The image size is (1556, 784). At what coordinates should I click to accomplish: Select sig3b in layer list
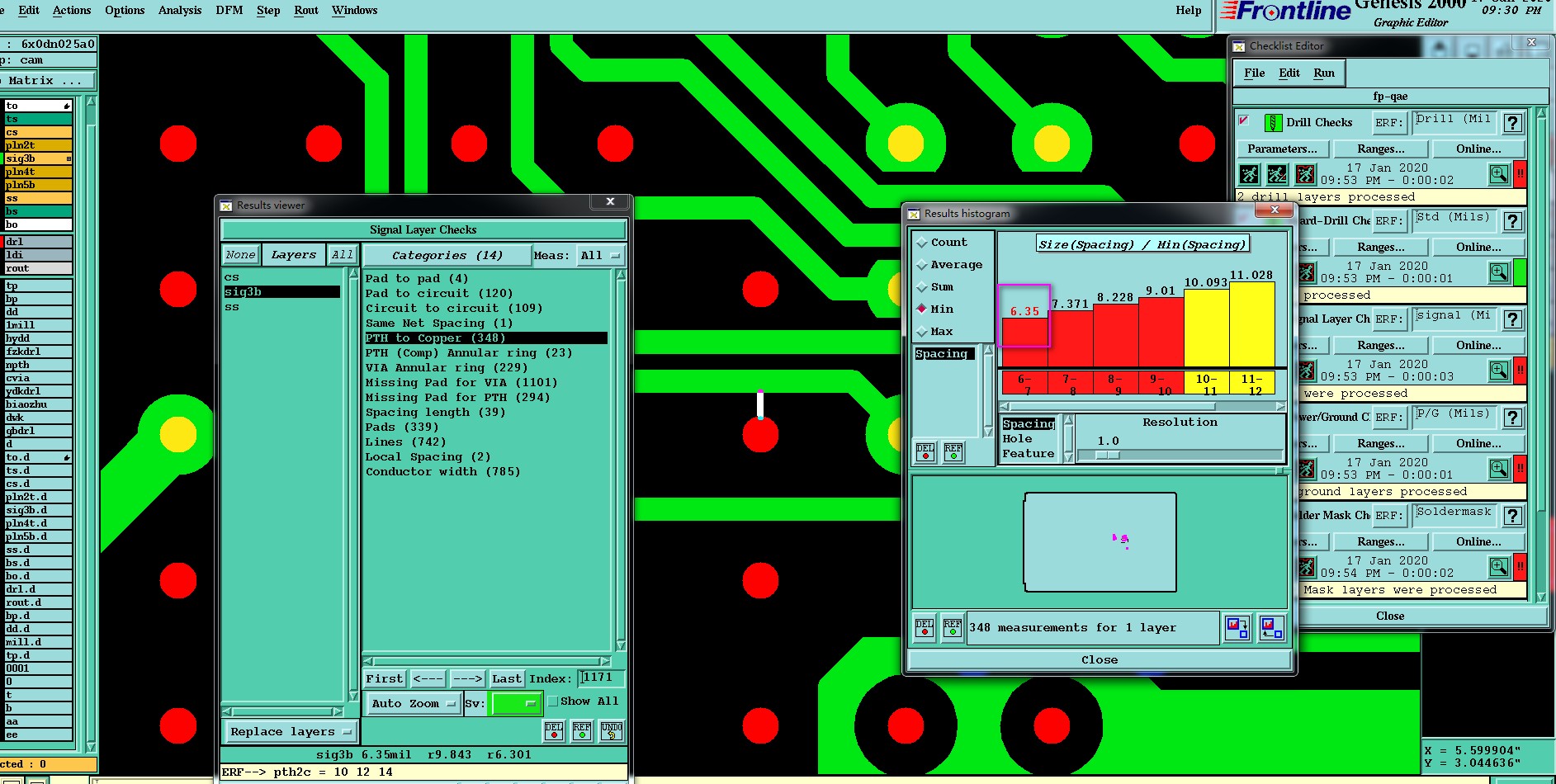pos(281,292)
